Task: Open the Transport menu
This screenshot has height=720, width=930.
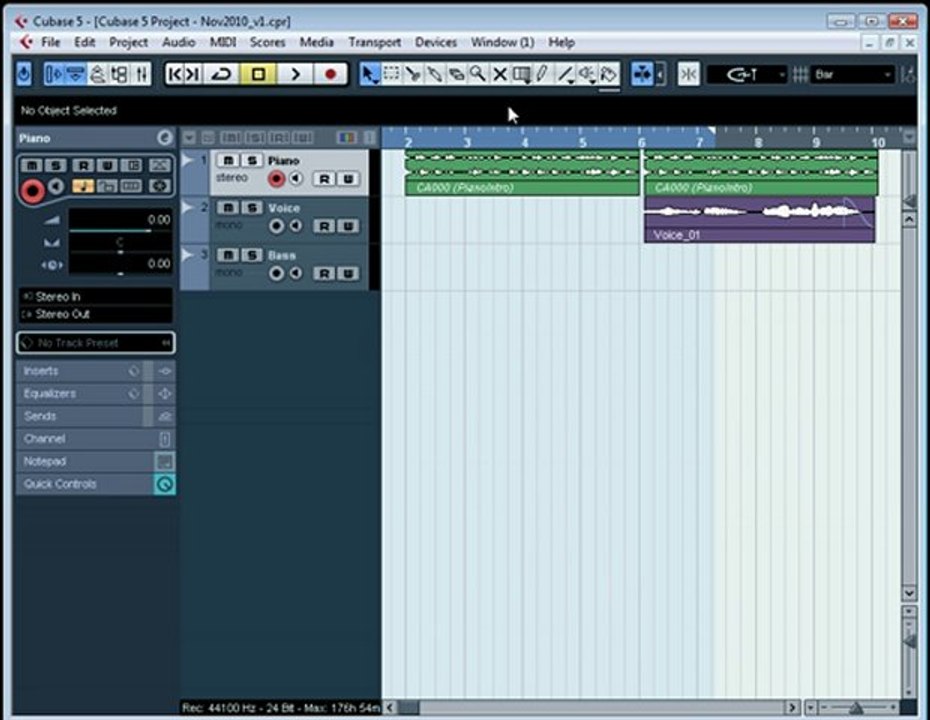Action: [374, 42]
